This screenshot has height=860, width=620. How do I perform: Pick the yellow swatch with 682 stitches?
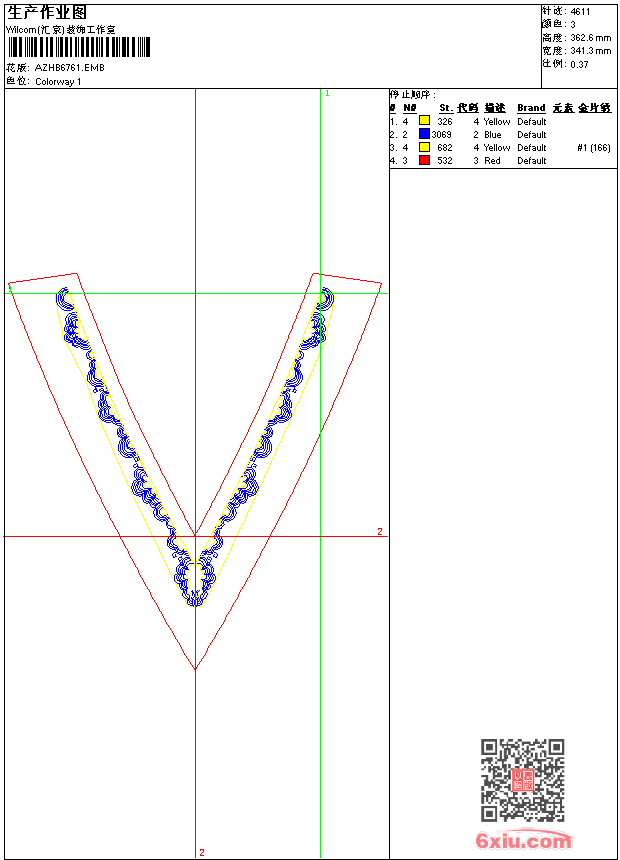click(x=424, y=147)
